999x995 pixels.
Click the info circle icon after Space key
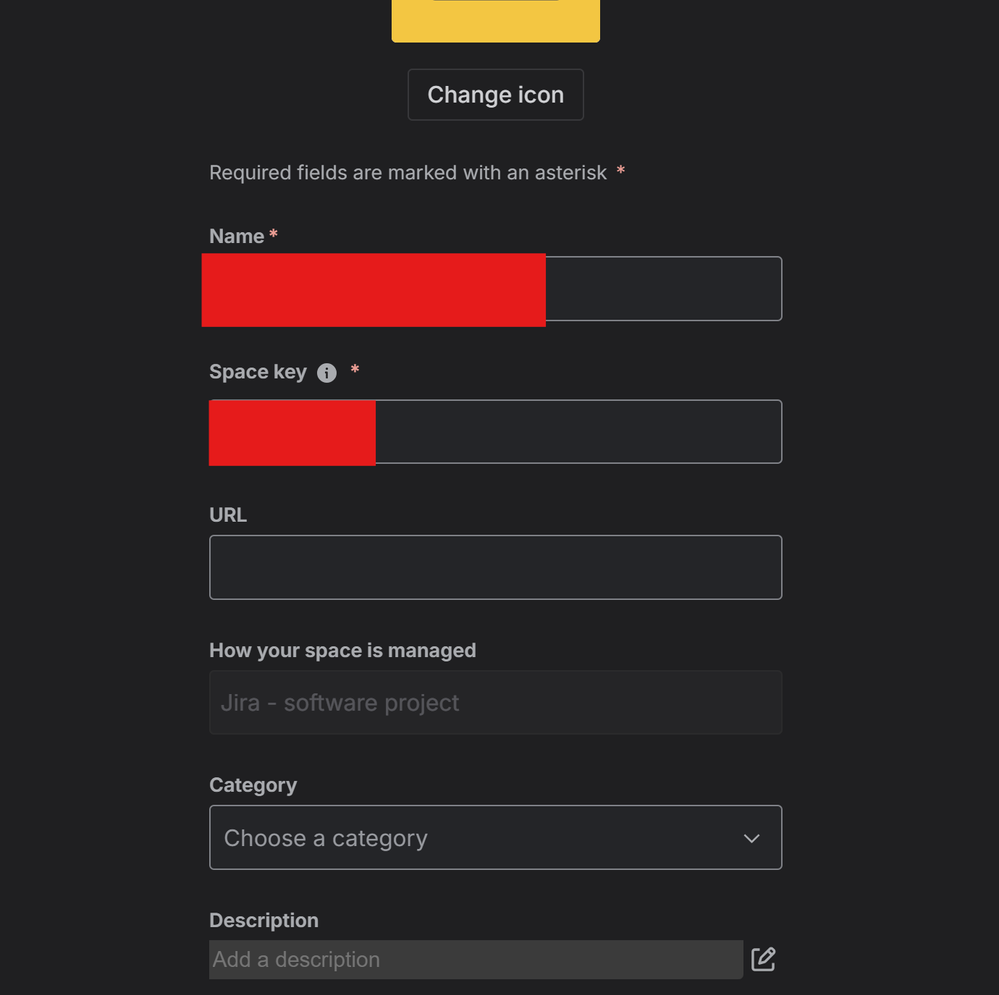click(x=326, y=372)
